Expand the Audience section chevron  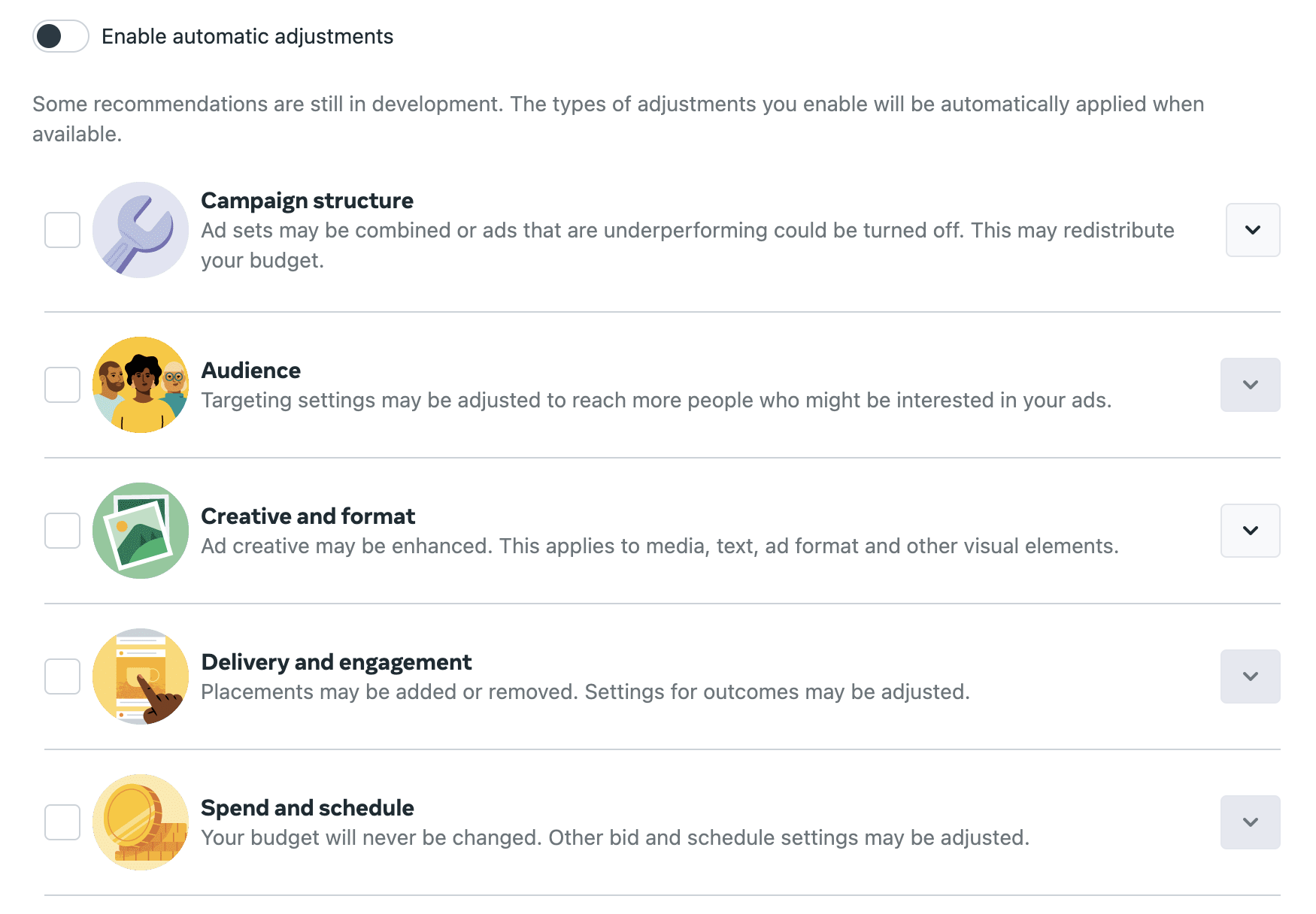pos(1251,385)
